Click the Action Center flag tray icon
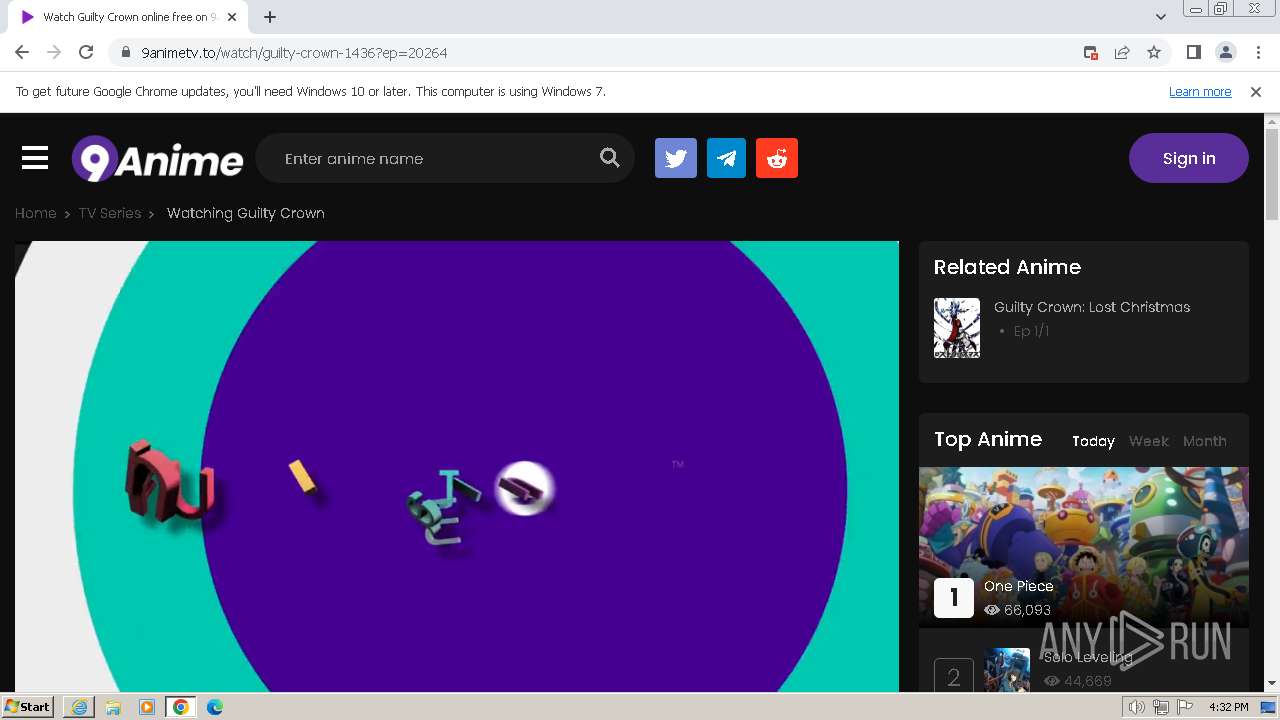This screenshot has width=1280, height=720. coord(1184,707)
